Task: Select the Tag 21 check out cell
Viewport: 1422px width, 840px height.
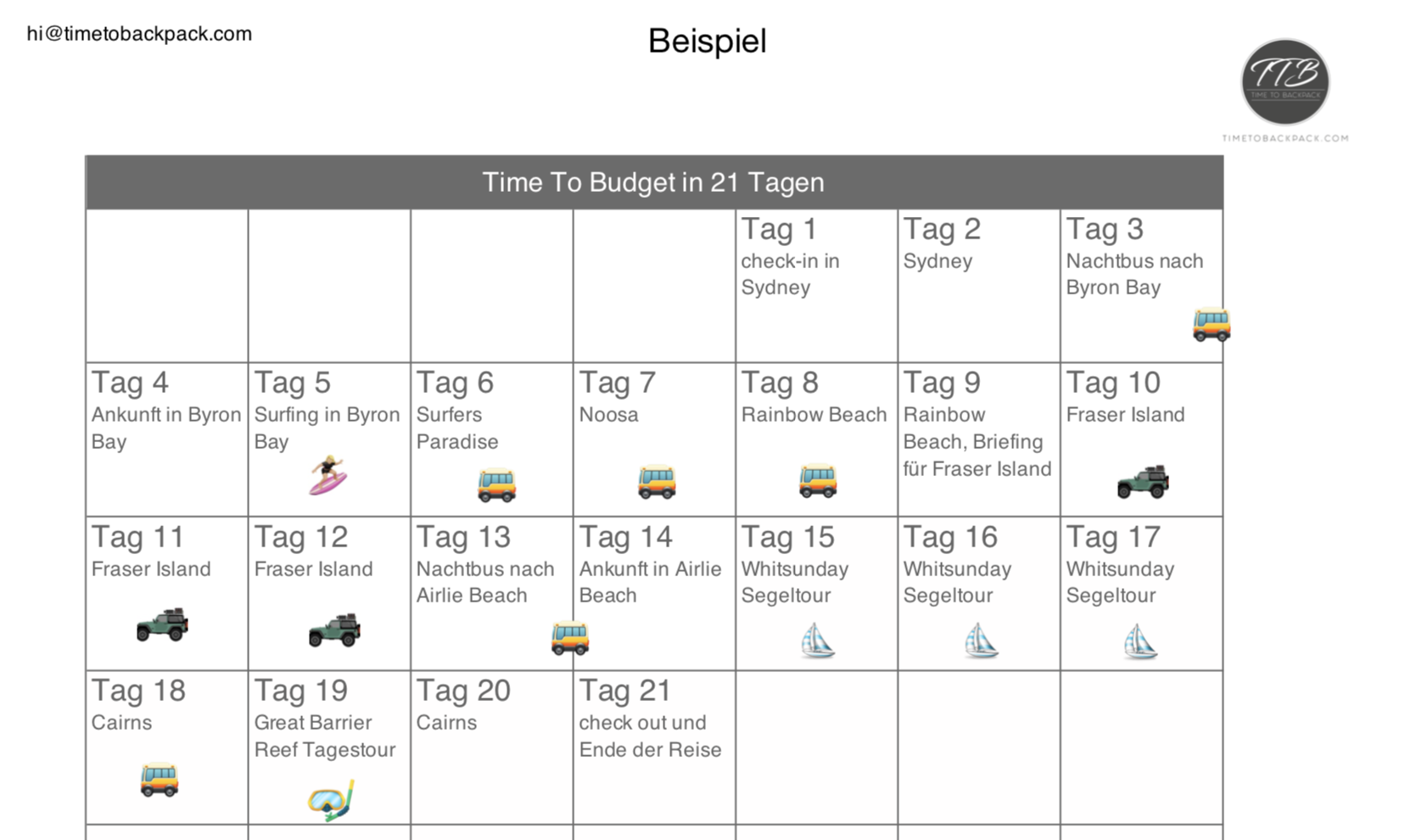Action: [653, 747]
